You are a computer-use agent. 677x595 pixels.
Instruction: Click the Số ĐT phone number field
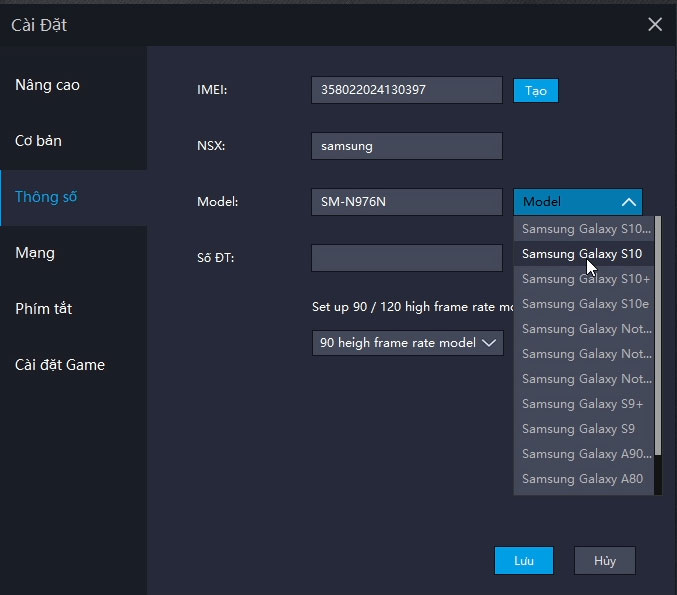coord(406,258)
